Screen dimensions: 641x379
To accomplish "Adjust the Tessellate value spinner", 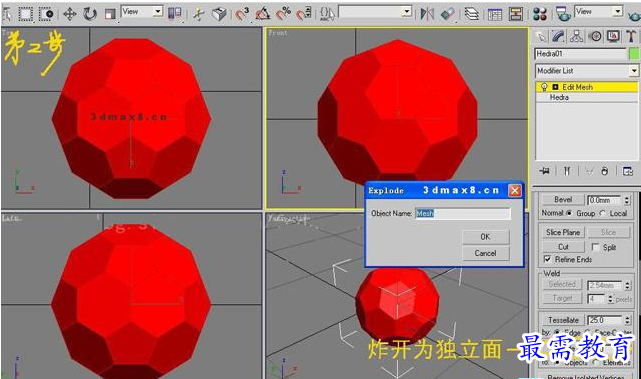I will coord(628,320).
